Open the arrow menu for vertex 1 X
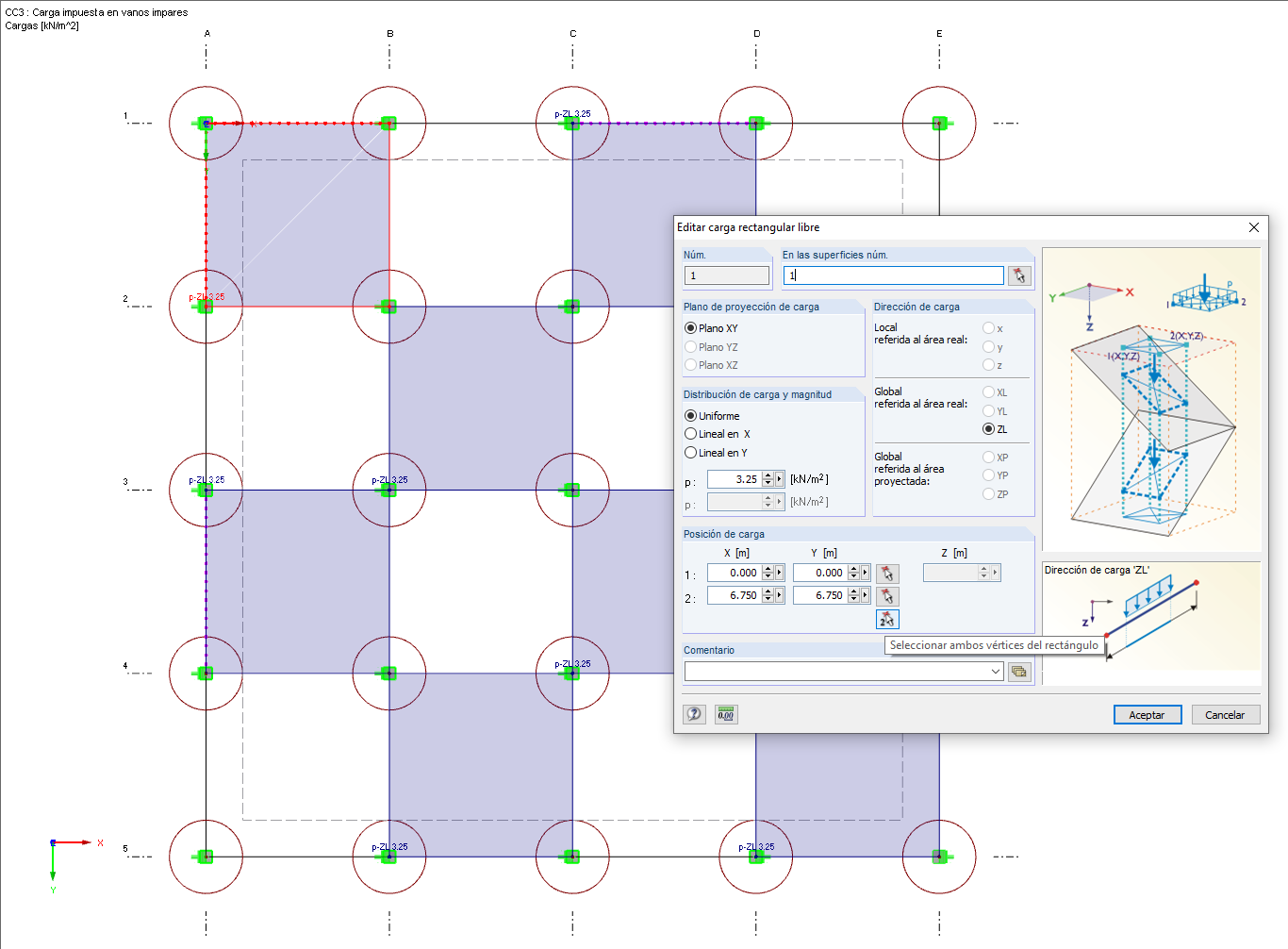Image resolution: width=1288 pixels, height=949 pixels. [780, 573]
